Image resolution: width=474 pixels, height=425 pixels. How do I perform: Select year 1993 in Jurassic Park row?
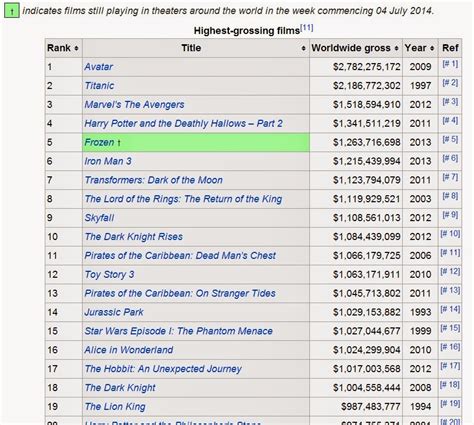421,312
